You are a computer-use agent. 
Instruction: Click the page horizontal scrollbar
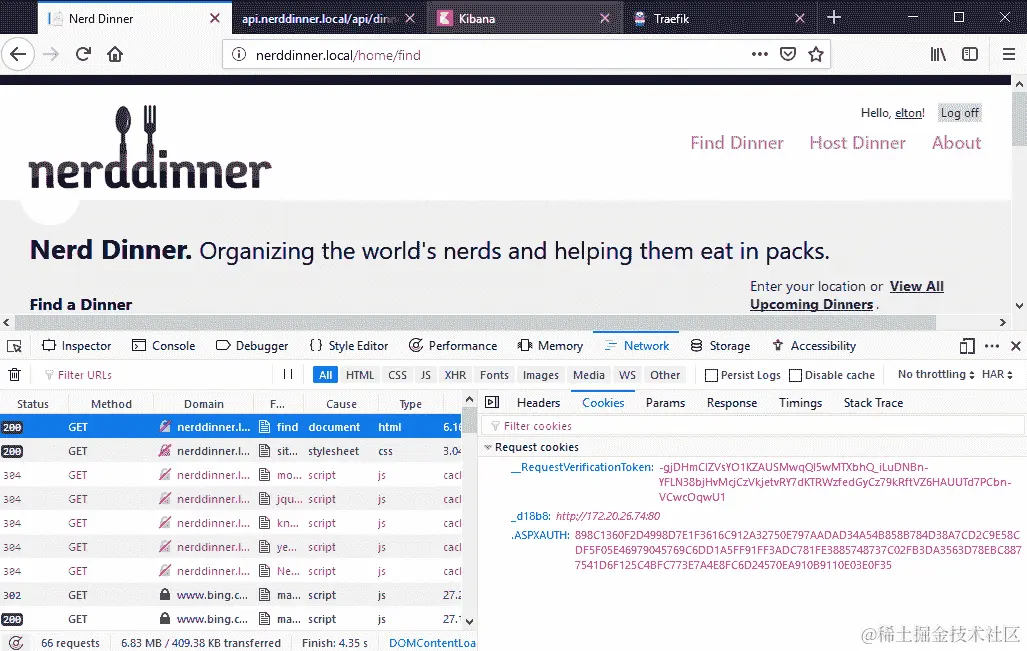point(476,322)
